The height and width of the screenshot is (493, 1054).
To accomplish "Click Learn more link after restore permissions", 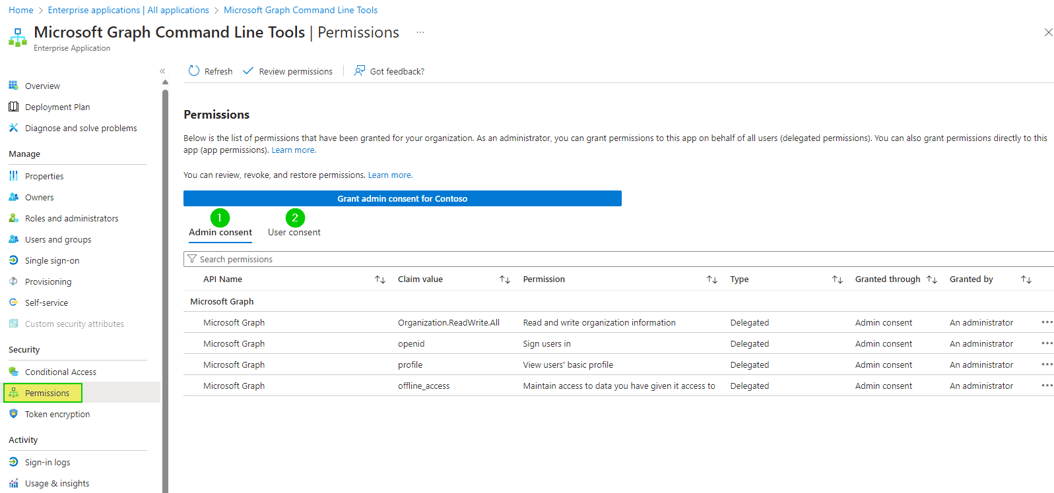I will click(x=390, y=175).
